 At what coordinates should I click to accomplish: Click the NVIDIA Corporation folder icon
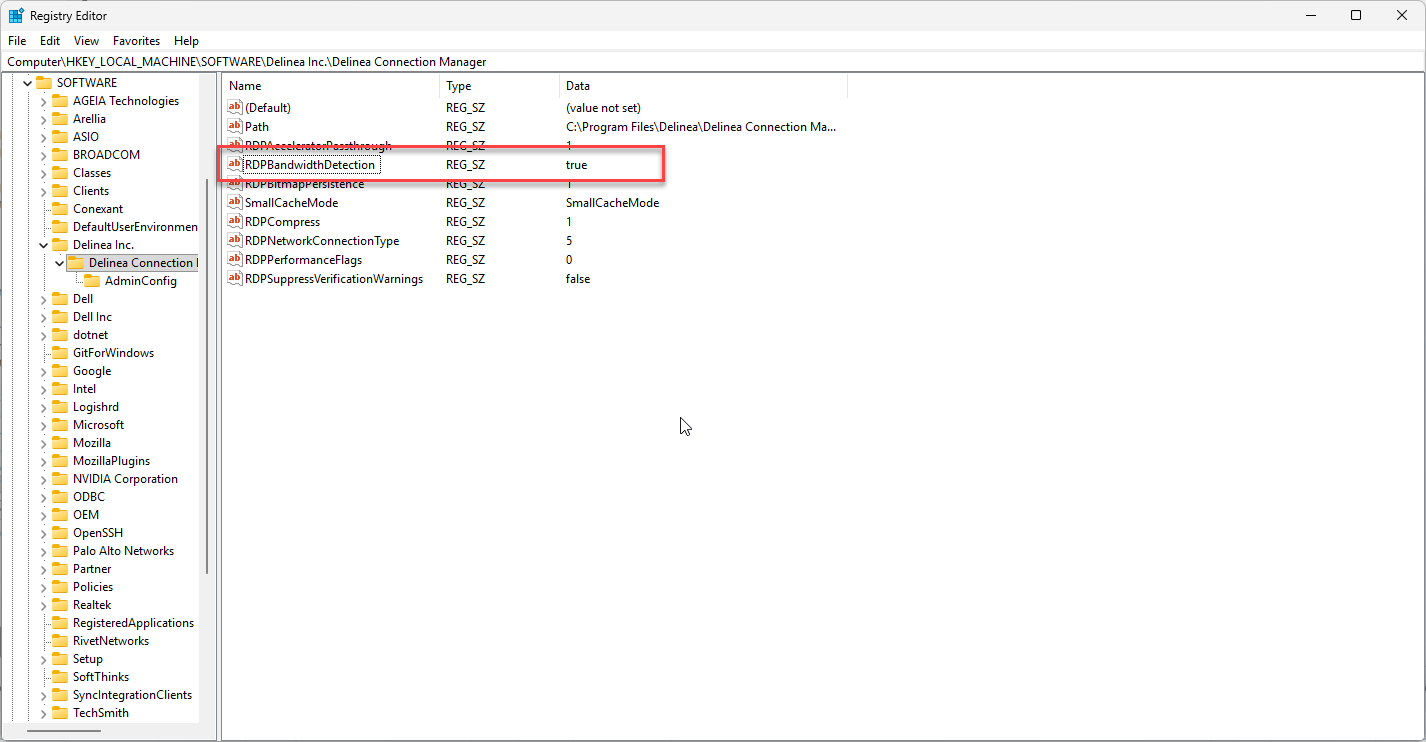coord(60,479)
